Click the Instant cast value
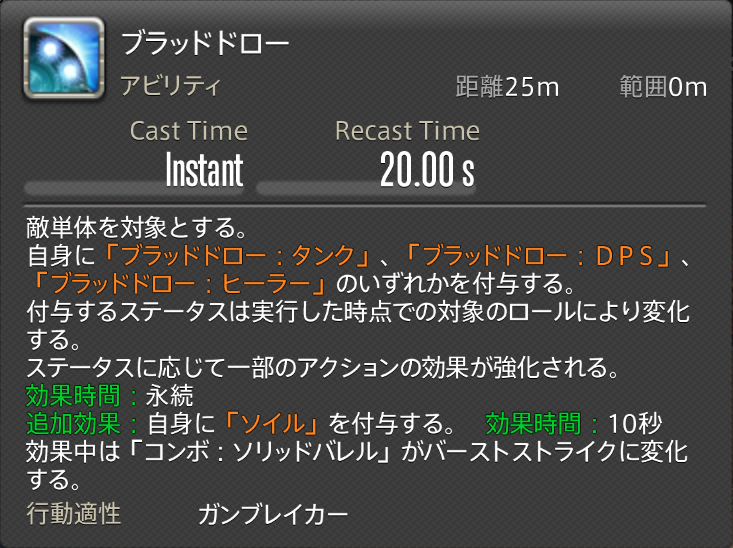 coord(204,170)
